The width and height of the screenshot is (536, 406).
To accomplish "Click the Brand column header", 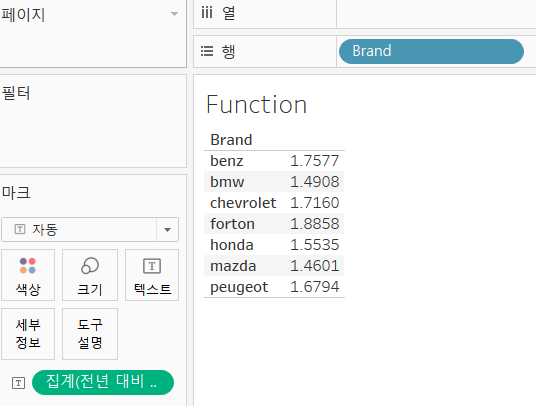I will pyautogui.click(x=231, y=140).
